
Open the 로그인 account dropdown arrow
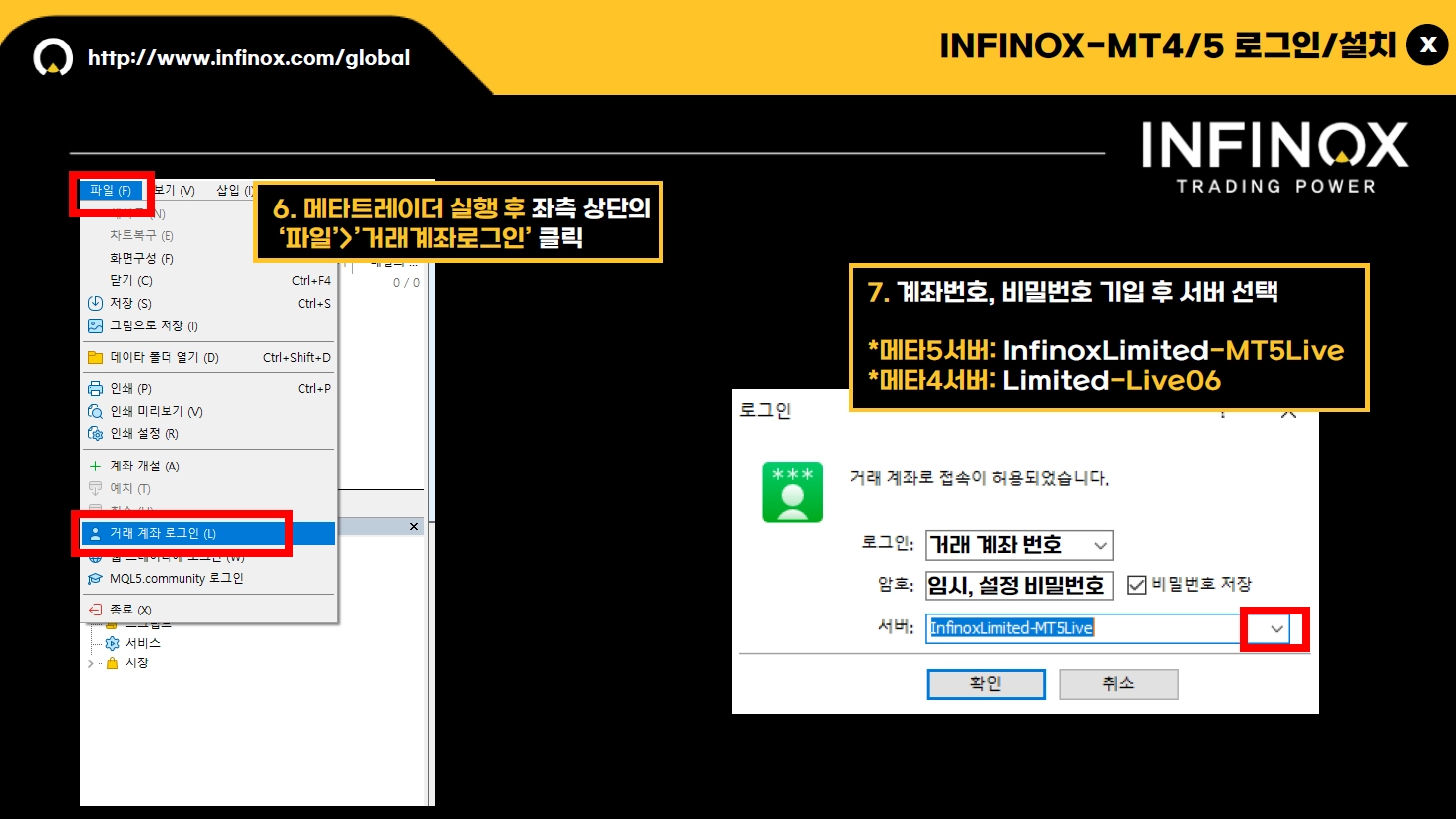[1100, 546]
